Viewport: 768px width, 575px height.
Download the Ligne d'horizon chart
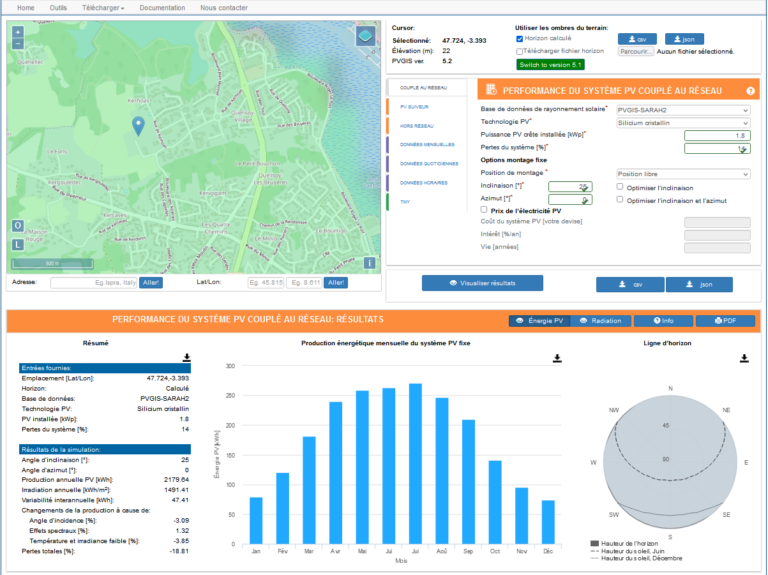(744, 357)
